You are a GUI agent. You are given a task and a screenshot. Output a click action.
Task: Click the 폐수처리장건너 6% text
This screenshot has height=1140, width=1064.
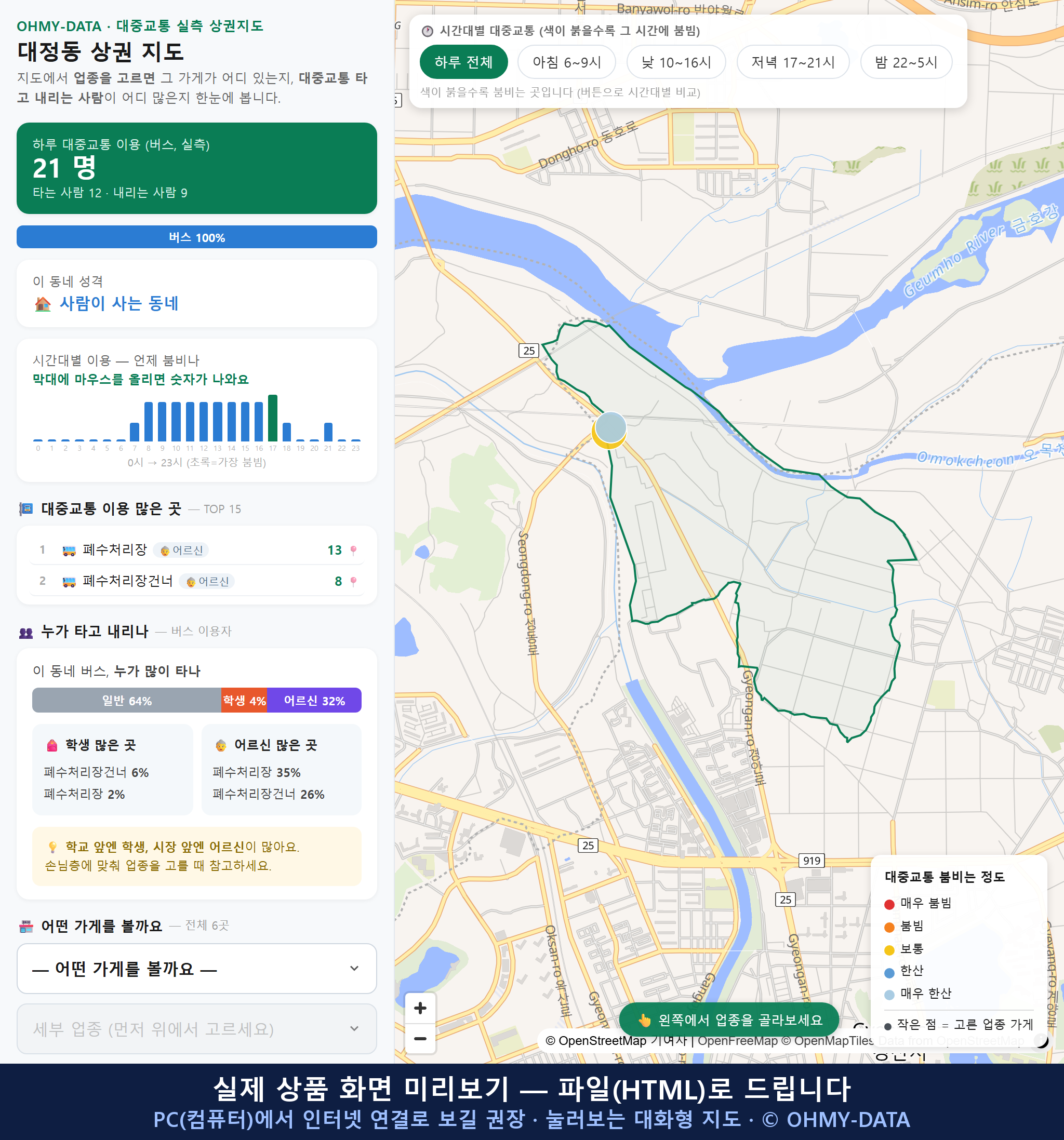click(96, 772)
